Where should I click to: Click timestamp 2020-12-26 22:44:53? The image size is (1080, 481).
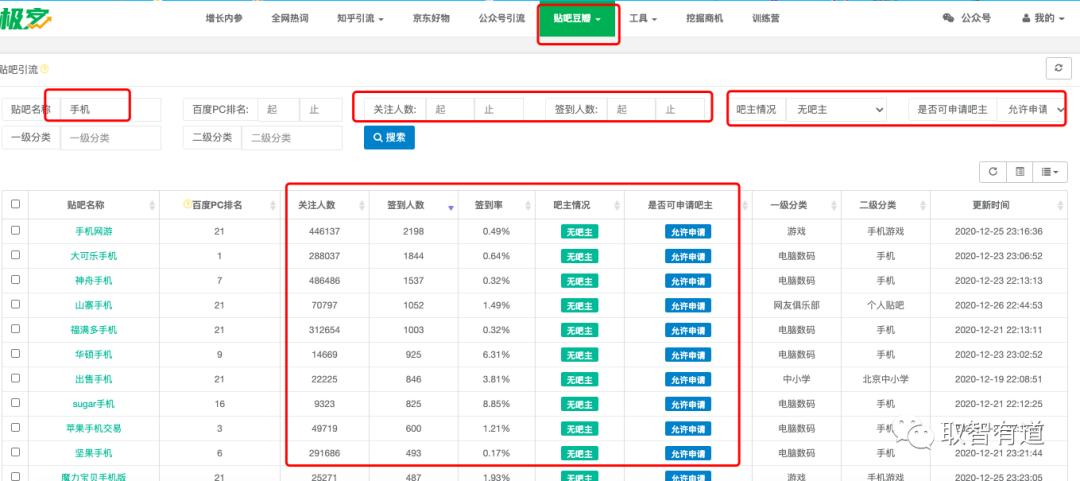click(x=998, y=305)
